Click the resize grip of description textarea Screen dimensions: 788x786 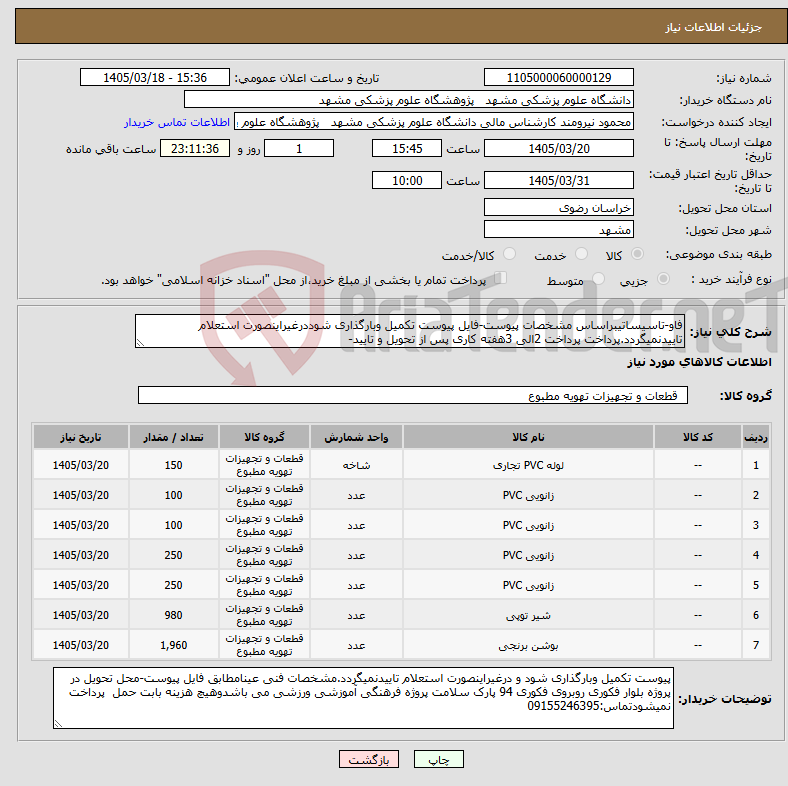[x=140, y=343]
